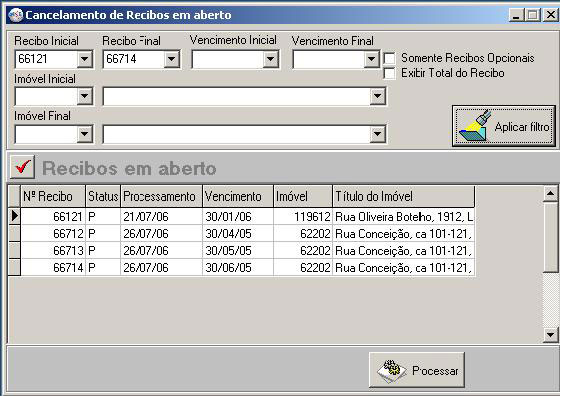This screenshot has width=563, height=396.
Task: Click the Nº Recibo column header
Action: (53, 196)
